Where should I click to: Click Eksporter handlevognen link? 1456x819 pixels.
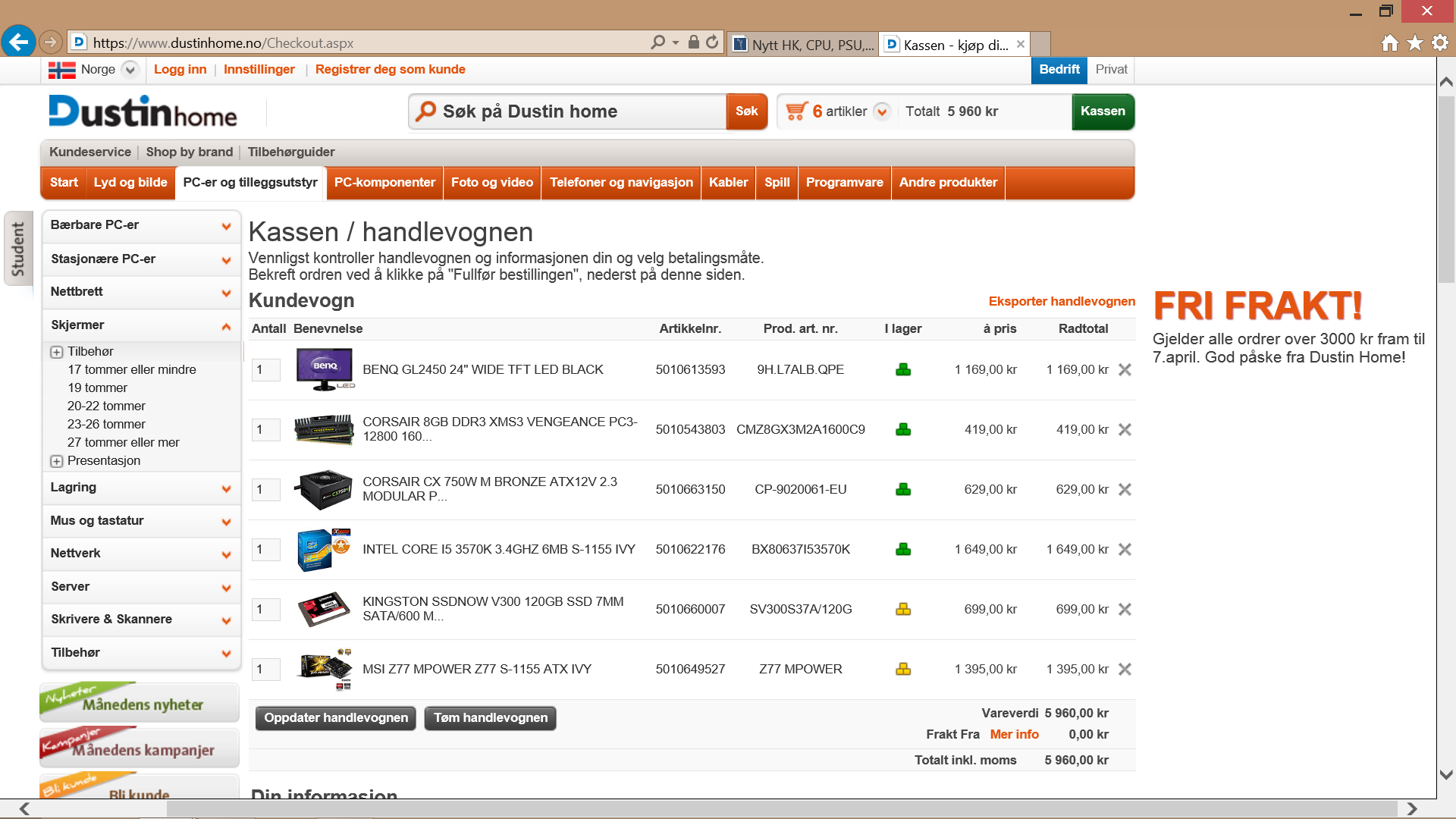tap(1062, 302)
